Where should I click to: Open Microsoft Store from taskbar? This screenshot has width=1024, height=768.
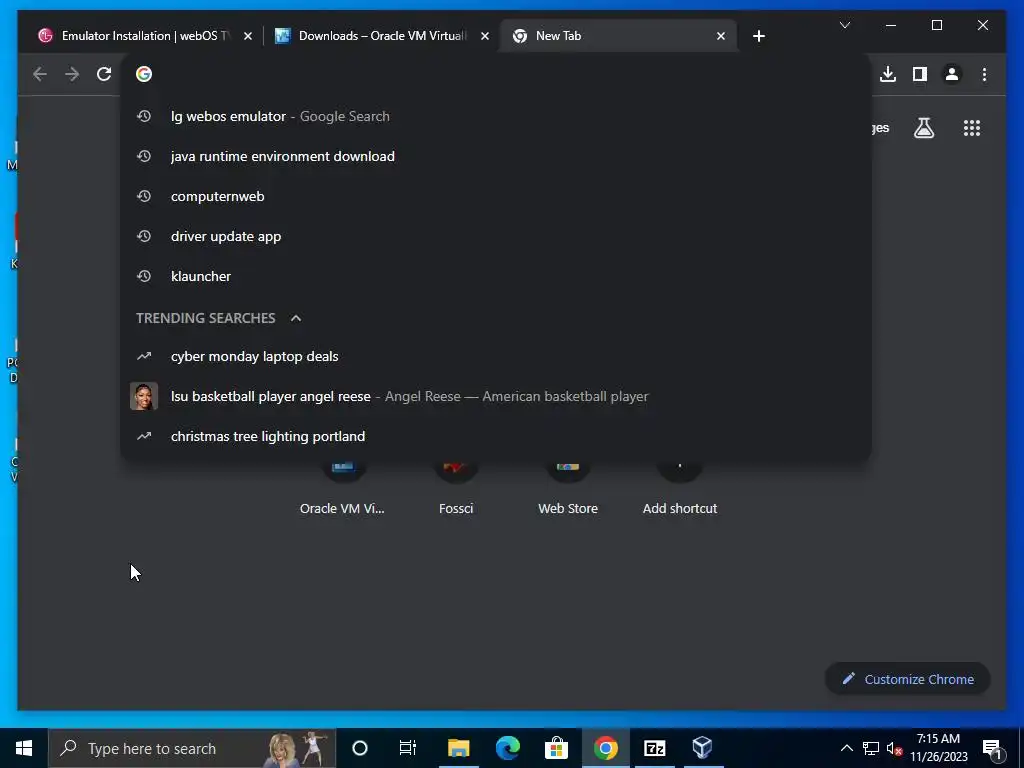(556, 748)
